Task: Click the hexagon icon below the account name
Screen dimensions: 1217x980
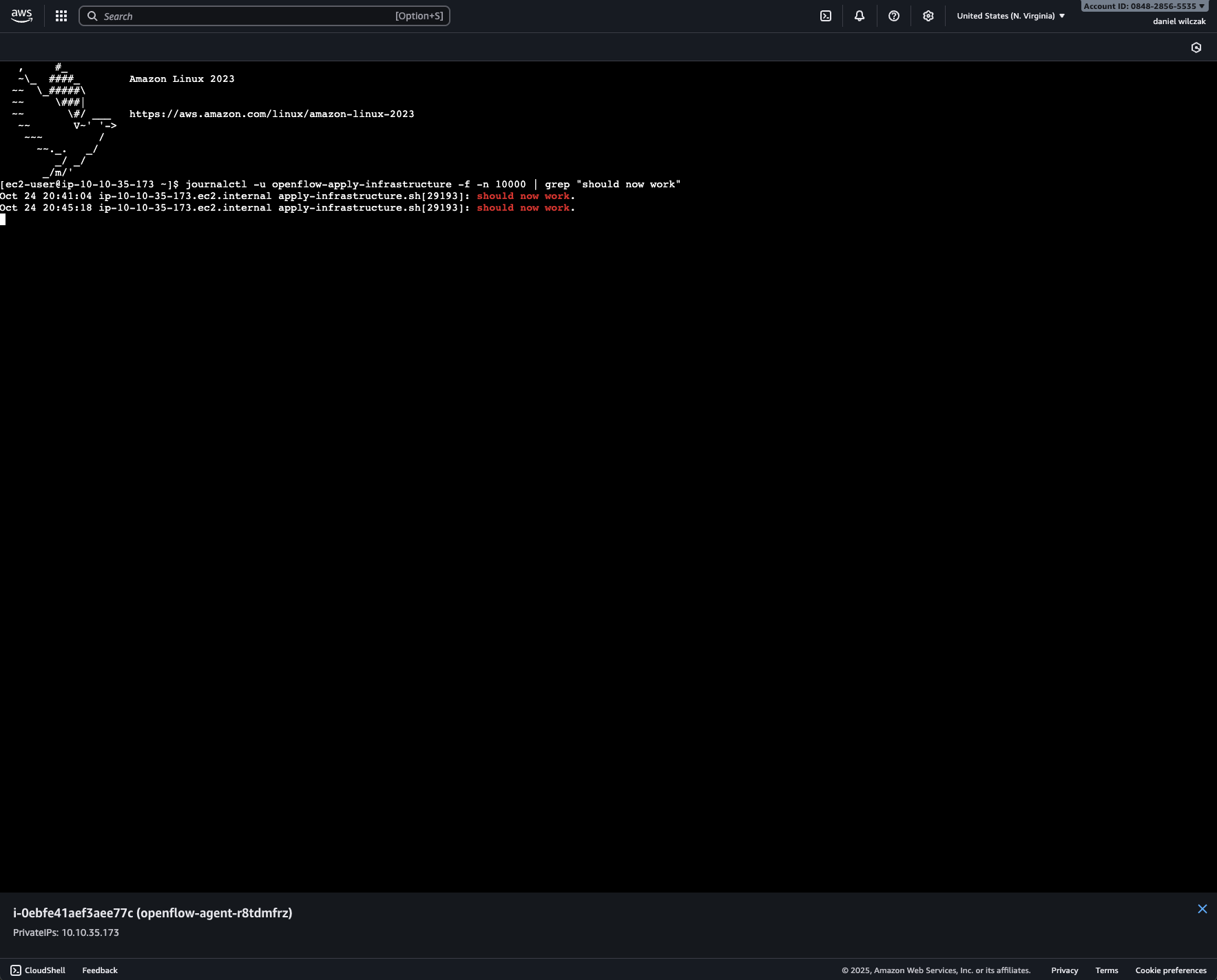Action: point(1196,48)
